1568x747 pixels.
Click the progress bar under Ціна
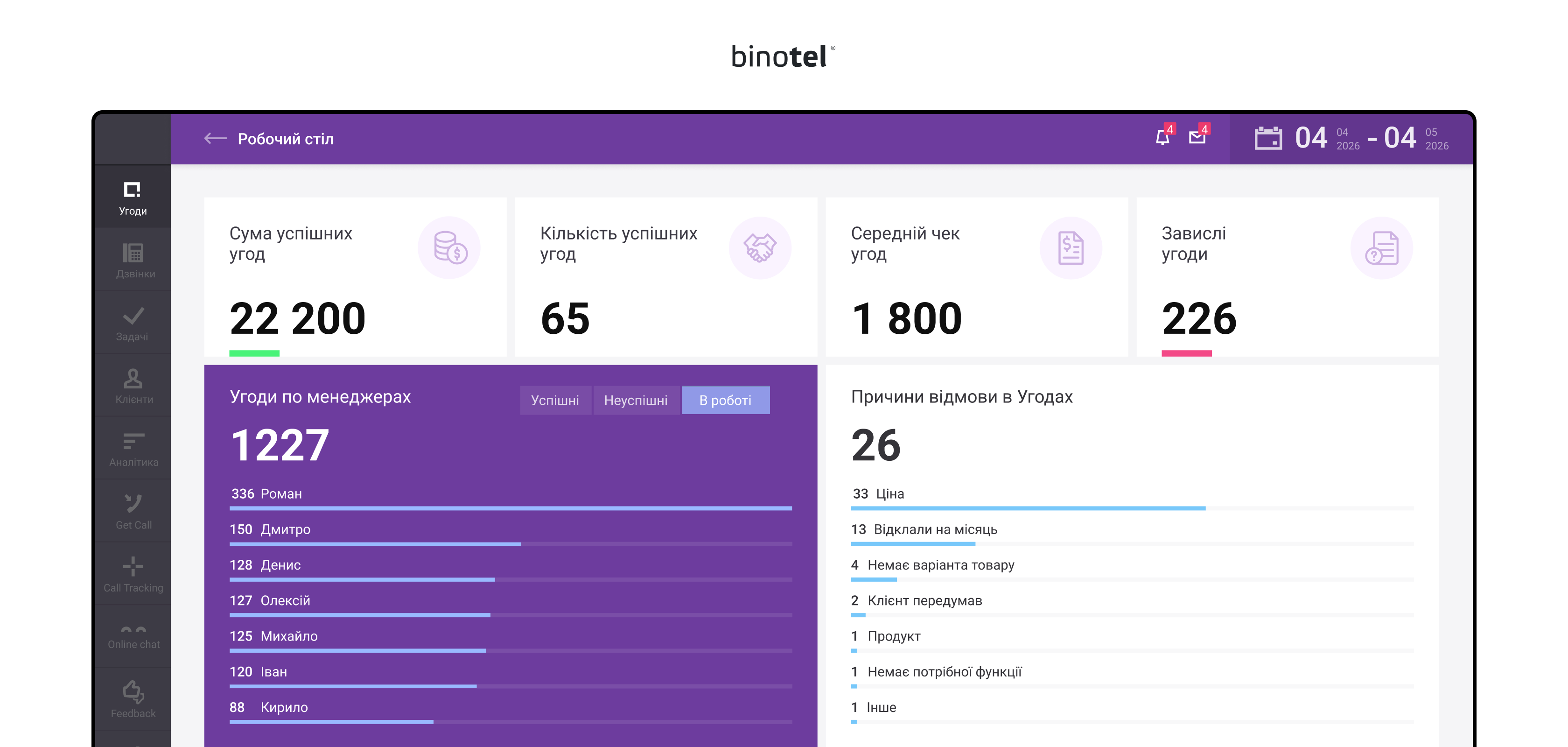[x=1132, y=508]
